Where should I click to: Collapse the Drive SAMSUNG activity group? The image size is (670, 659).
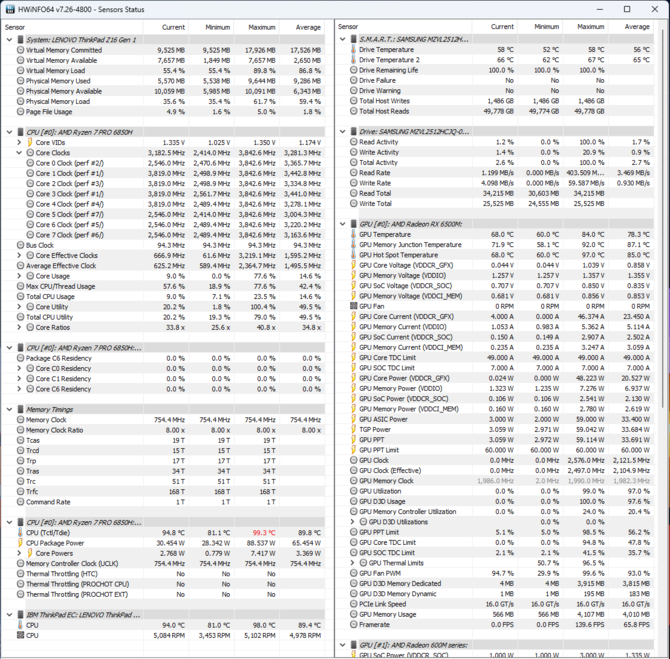click(343, 132)
